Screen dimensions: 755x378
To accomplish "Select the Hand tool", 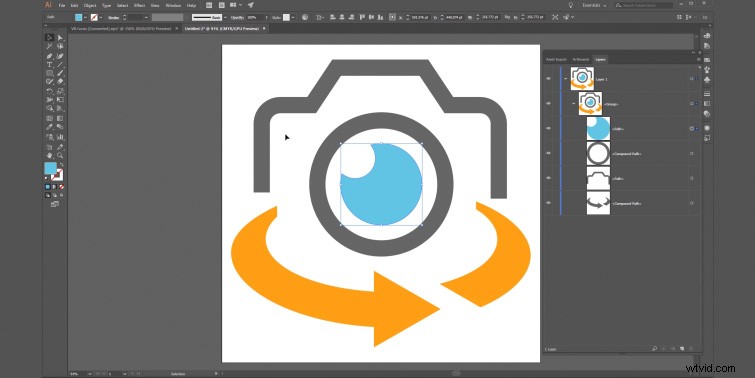I will 49,156.
